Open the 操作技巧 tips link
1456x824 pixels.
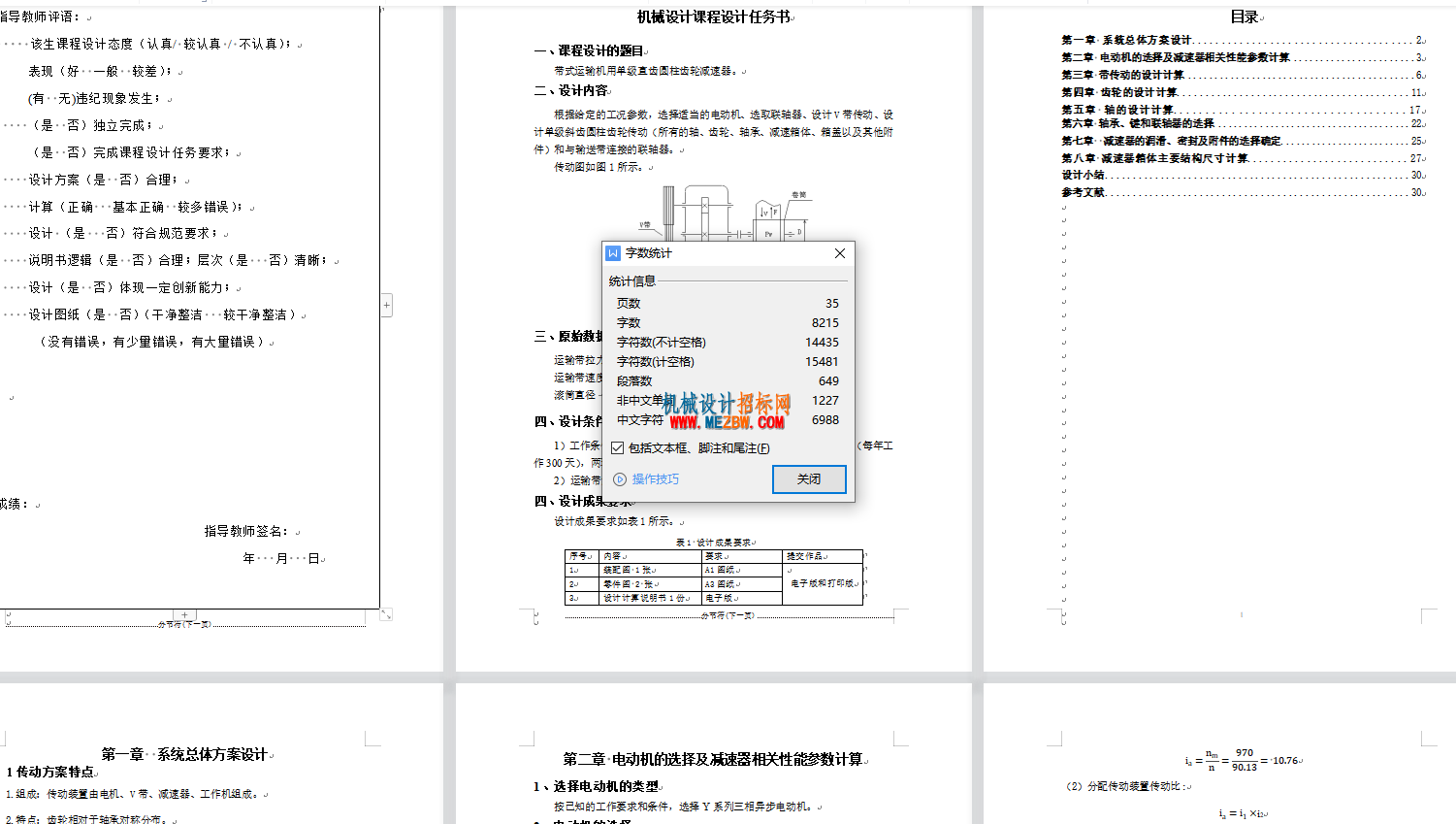point(656,479)
